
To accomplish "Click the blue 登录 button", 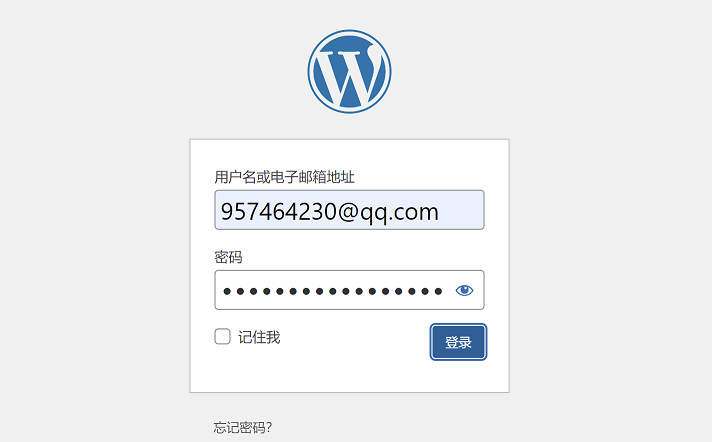I will (458, 342).
